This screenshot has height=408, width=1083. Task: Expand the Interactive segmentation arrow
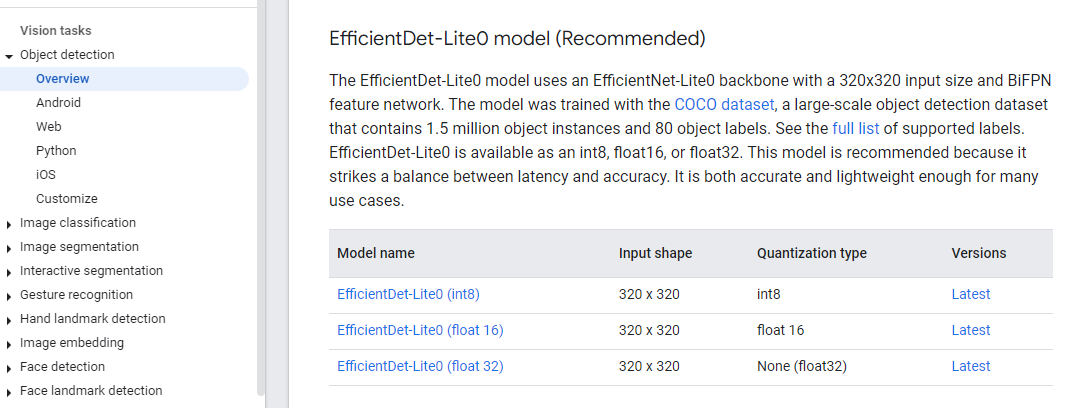tap(9, 272)
